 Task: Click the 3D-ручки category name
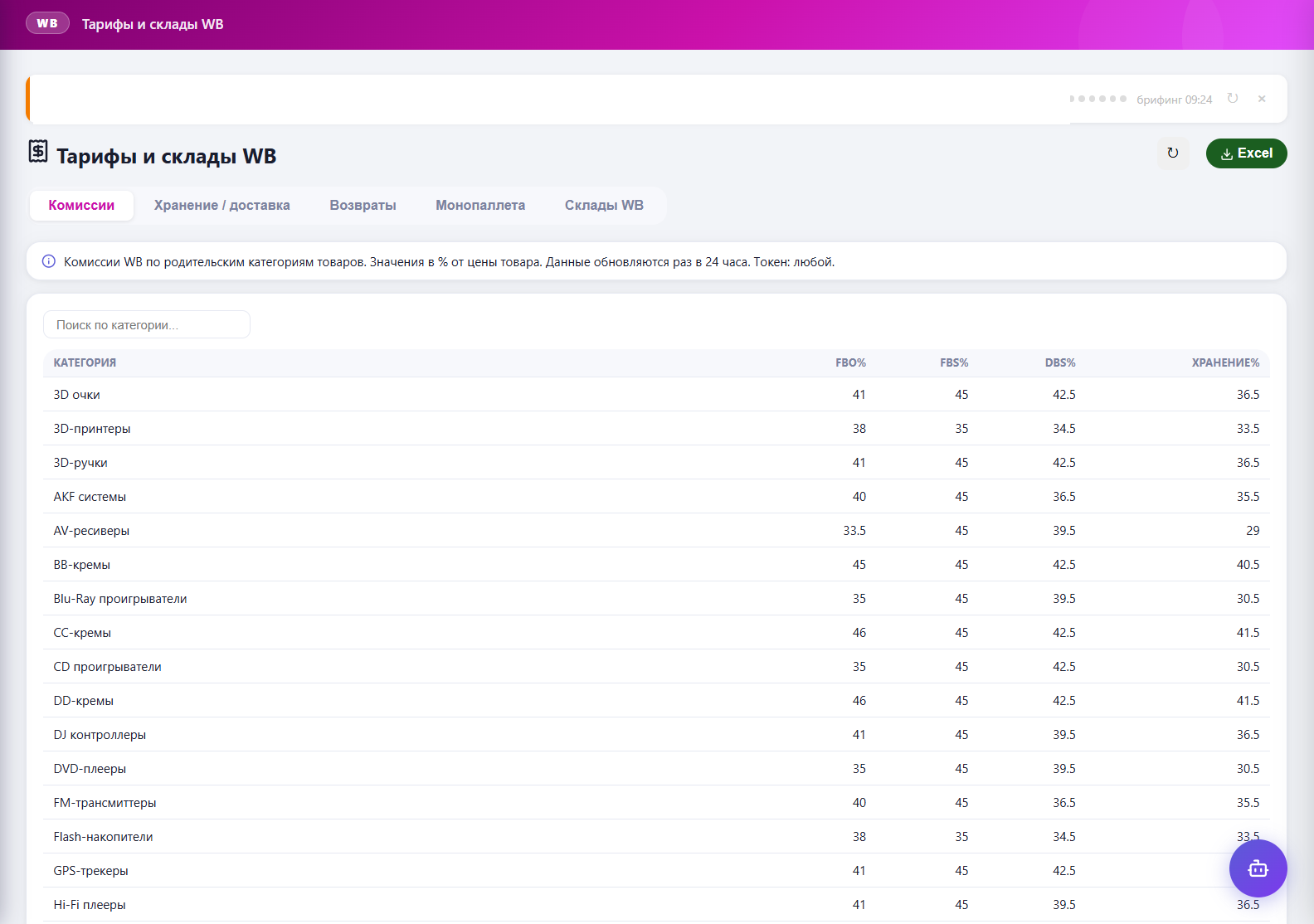pyautogui.click(x=80, y=463)
